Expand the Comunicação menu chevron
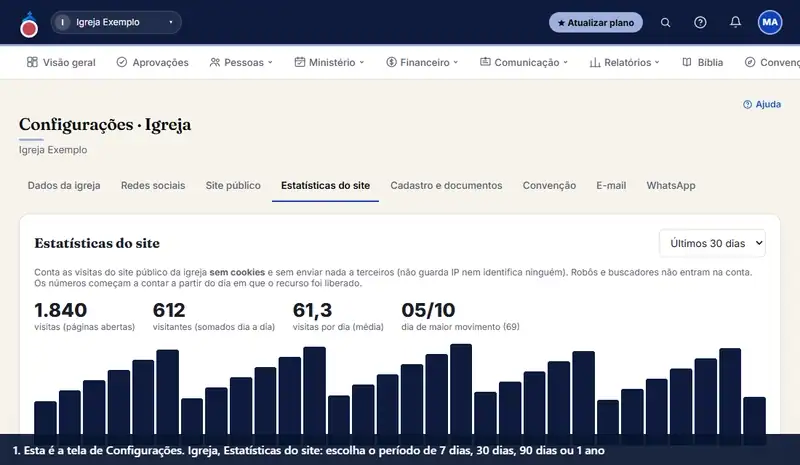Image resolution: width=800 pixels, height=465 pixels. pyautogui.click(x=565, y=62)
